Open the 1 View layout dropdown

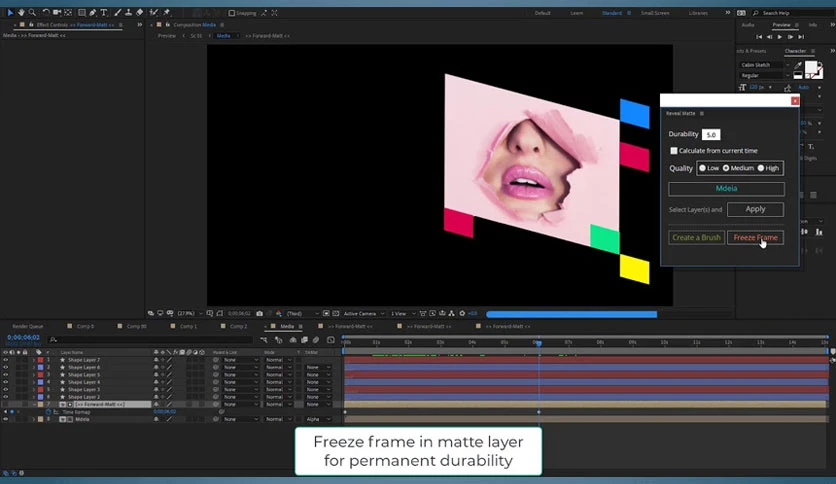click(x=403, y=313)
